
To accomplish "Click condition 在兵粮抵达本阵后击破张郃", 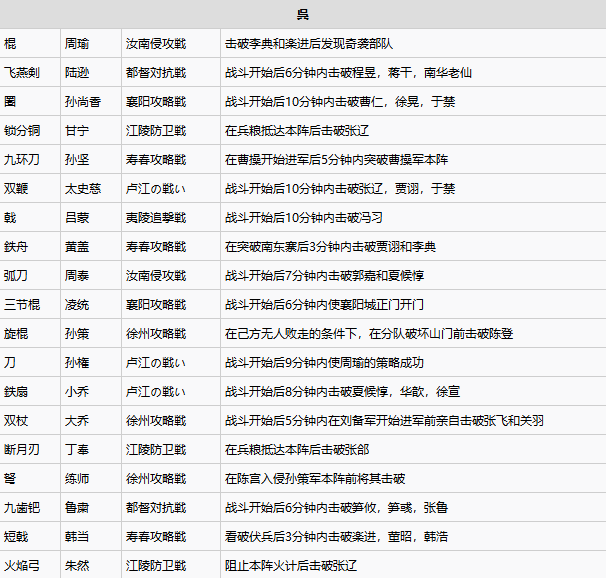I will (297, 449).
